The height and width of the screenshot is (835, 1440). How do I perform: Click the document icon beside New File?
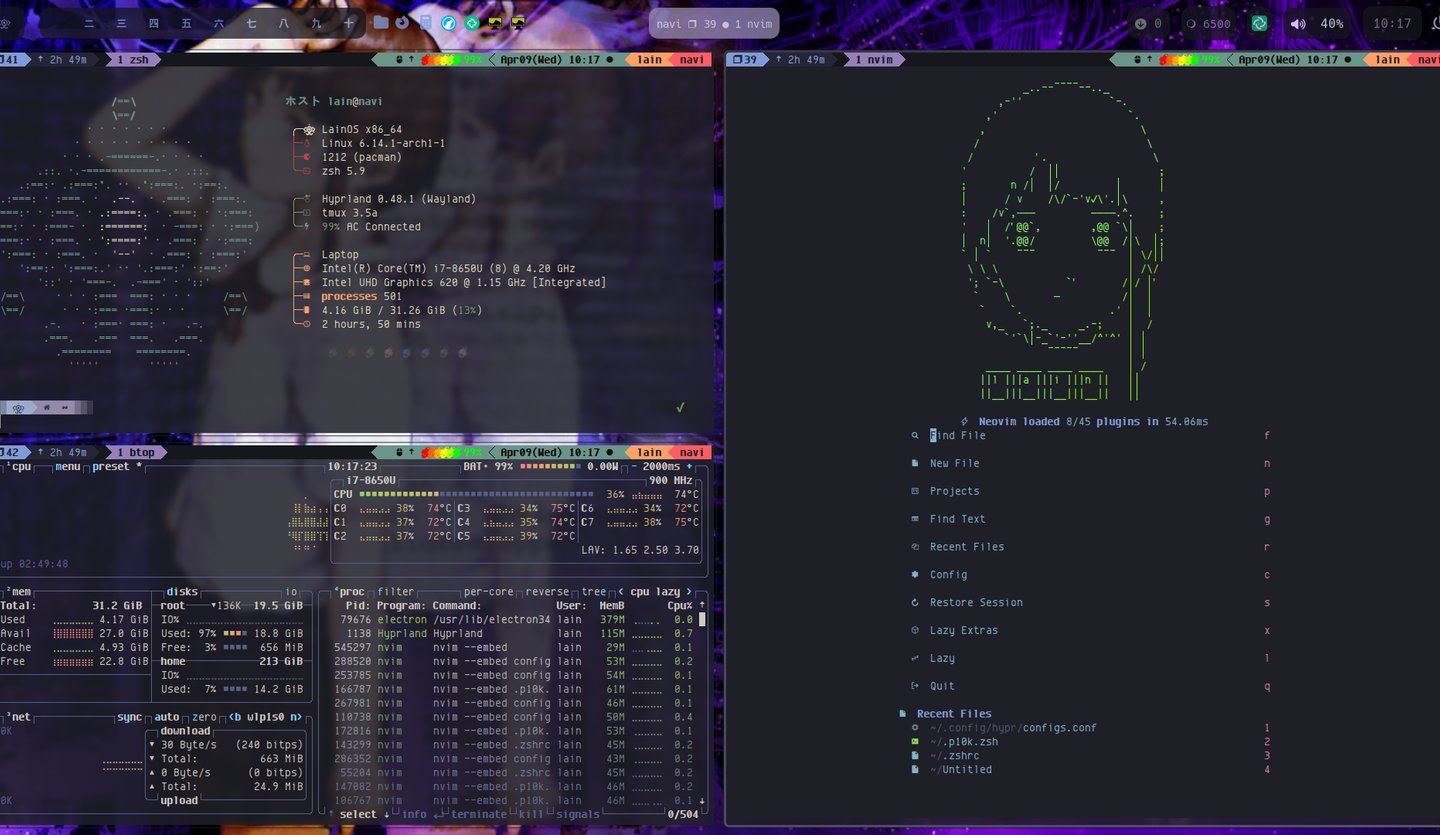(x=915, y=464)
